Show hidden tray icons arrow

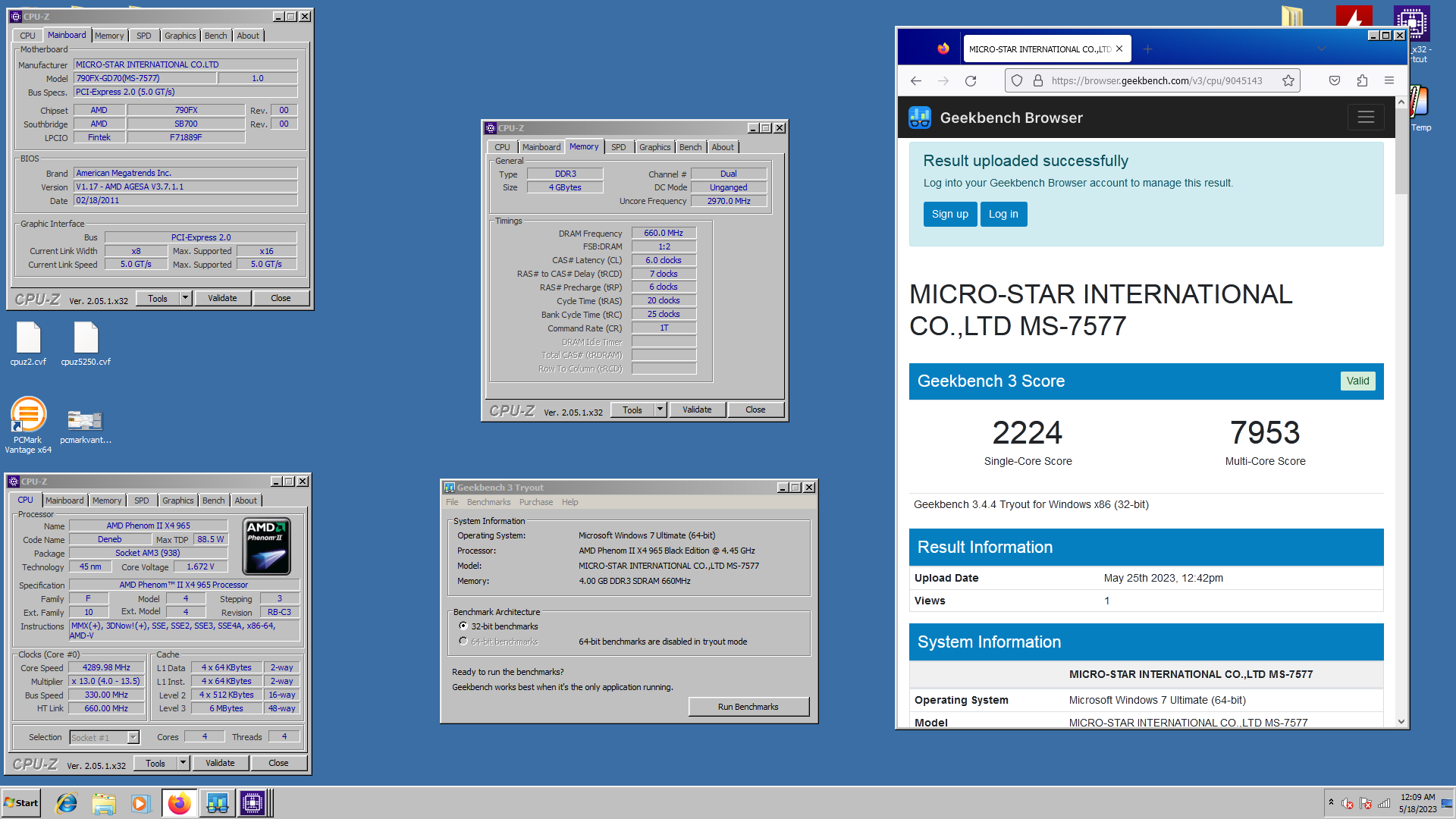[x=1331, y=802]
